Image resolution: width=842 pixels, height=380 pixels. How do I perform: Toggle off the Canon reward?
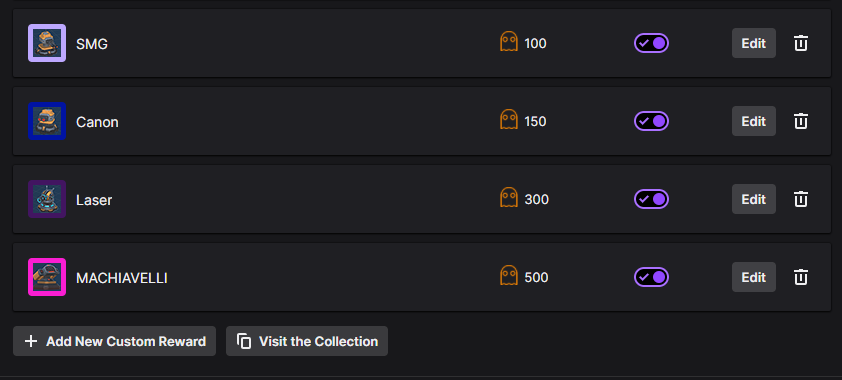point(651,121)
